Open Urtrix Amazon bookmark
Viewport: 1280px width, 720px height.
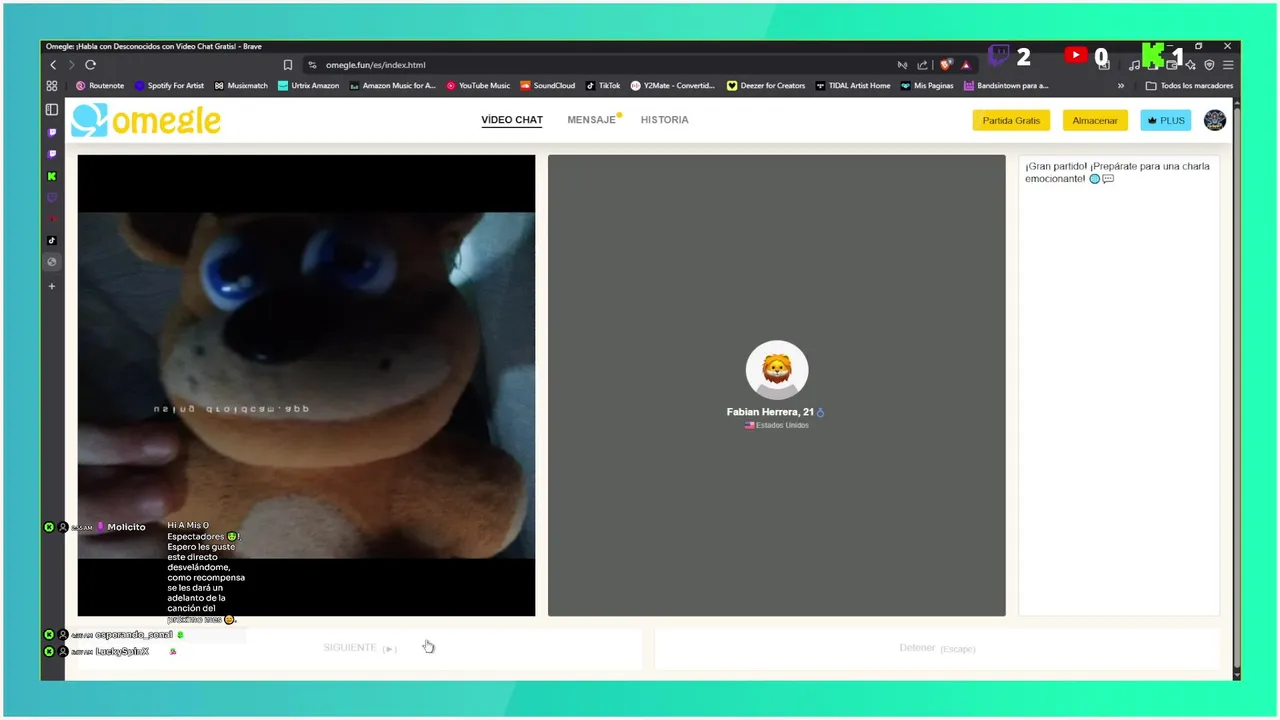(309, 86)
